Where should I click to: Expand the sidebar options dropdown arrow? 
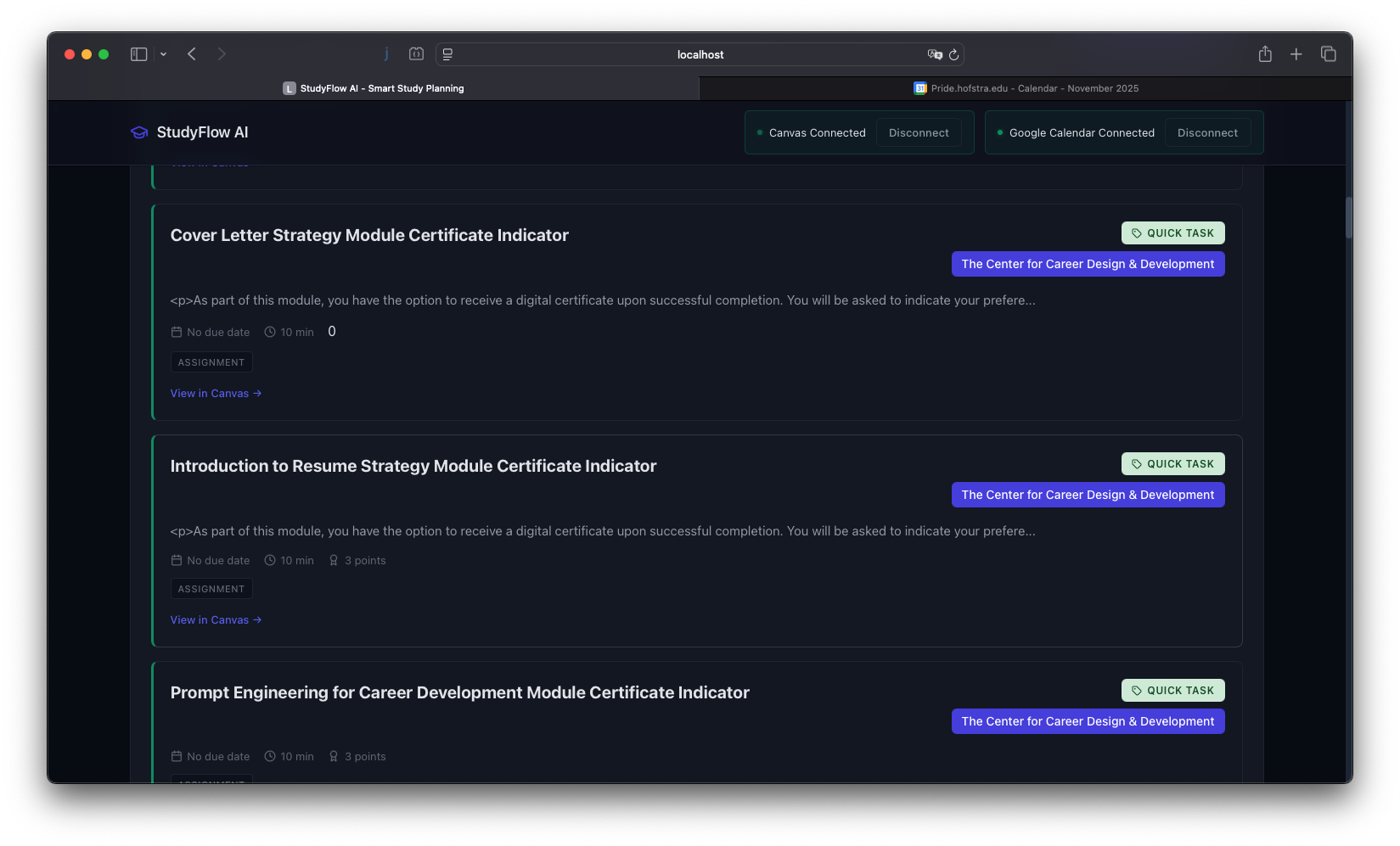163,54
